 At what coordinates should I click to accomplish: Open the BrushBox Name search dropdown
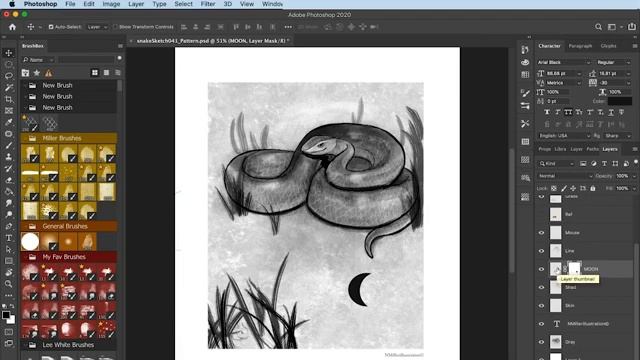38,60
